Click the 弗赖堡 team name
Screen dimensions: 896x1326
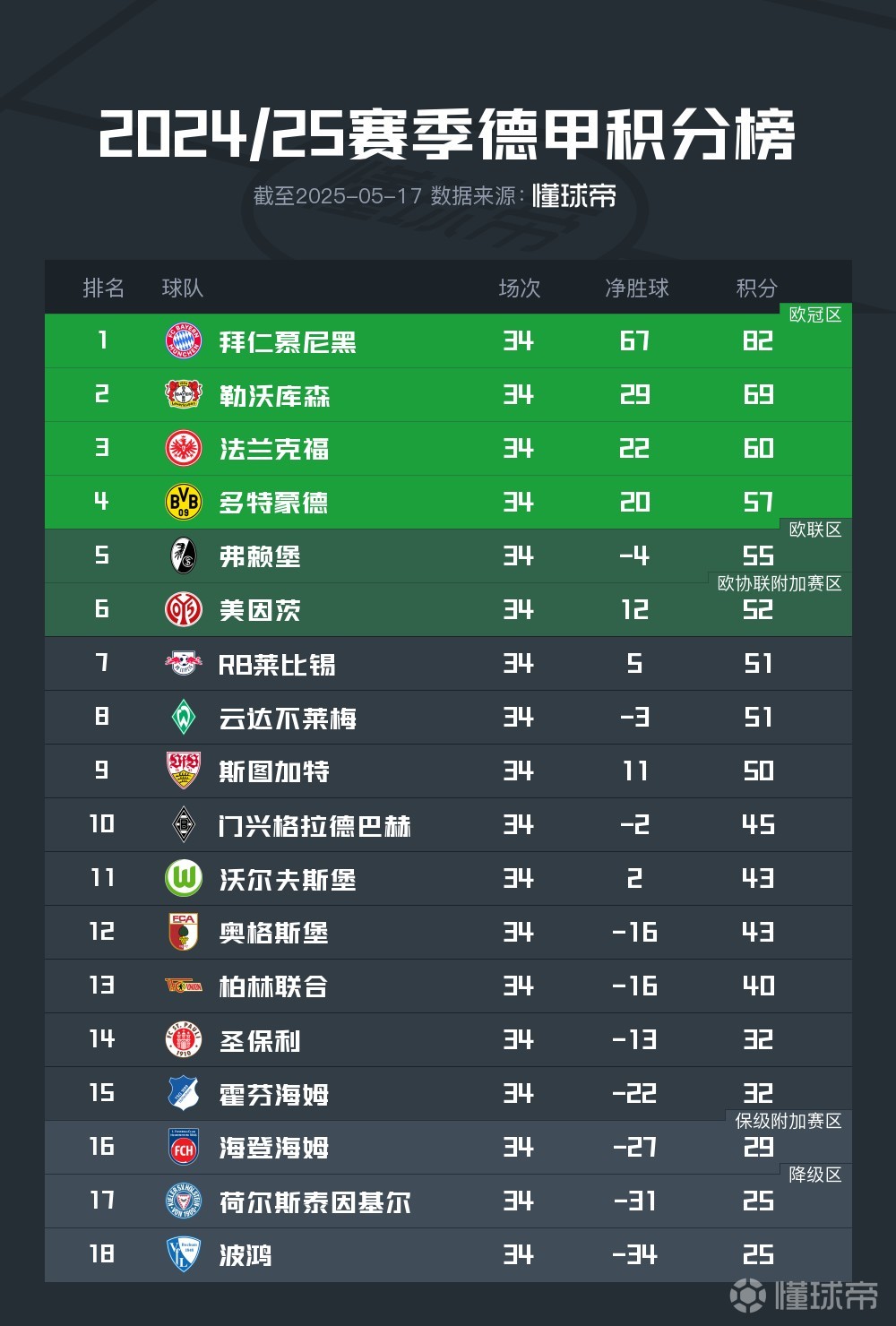260,556
